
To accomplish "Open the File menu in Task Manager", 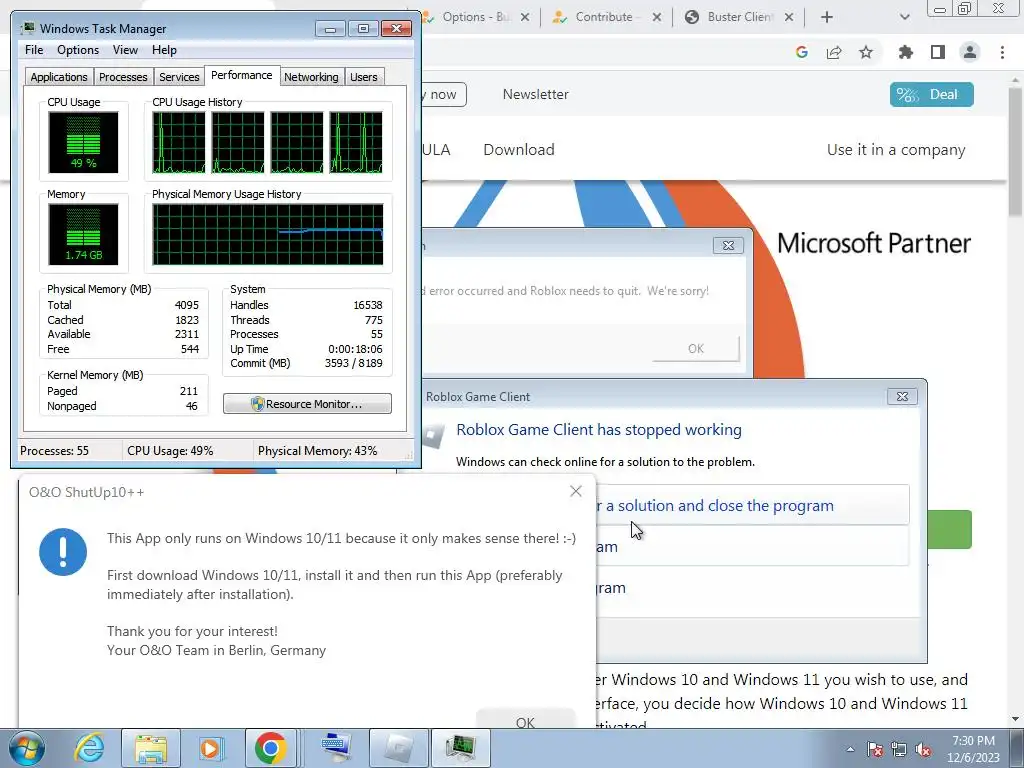I will [x=34, y=50].
